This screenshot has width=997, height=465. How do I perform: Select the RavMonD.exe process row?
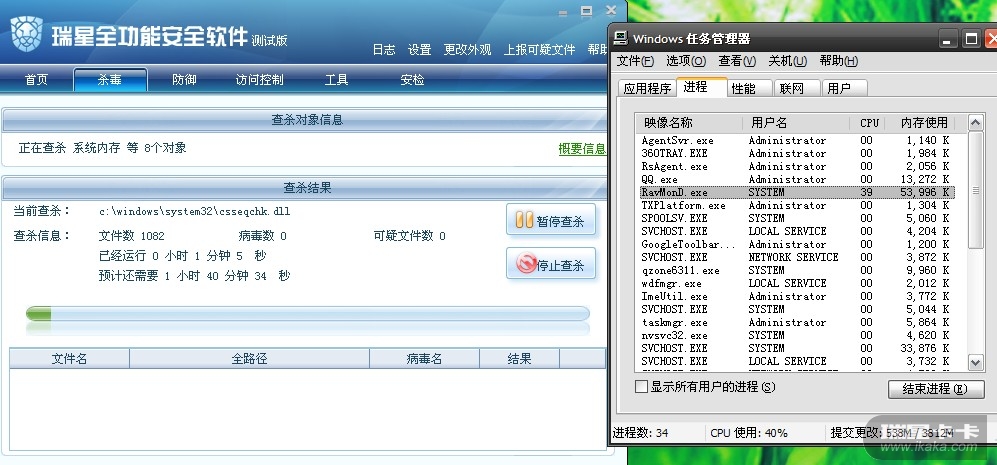796,192
